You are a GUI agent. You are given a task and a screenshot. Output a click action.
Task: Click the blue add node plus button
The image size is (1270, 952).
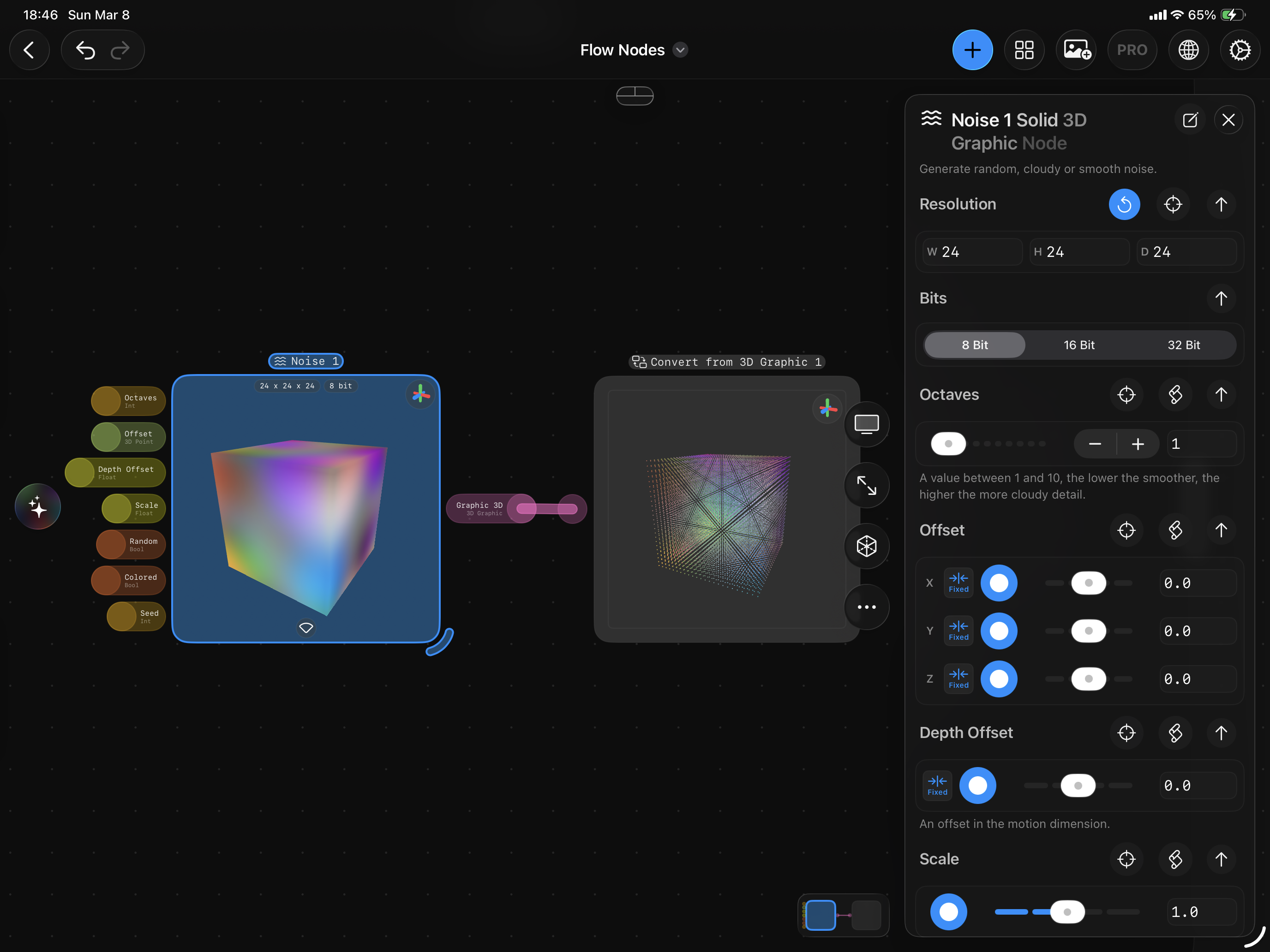972,50
